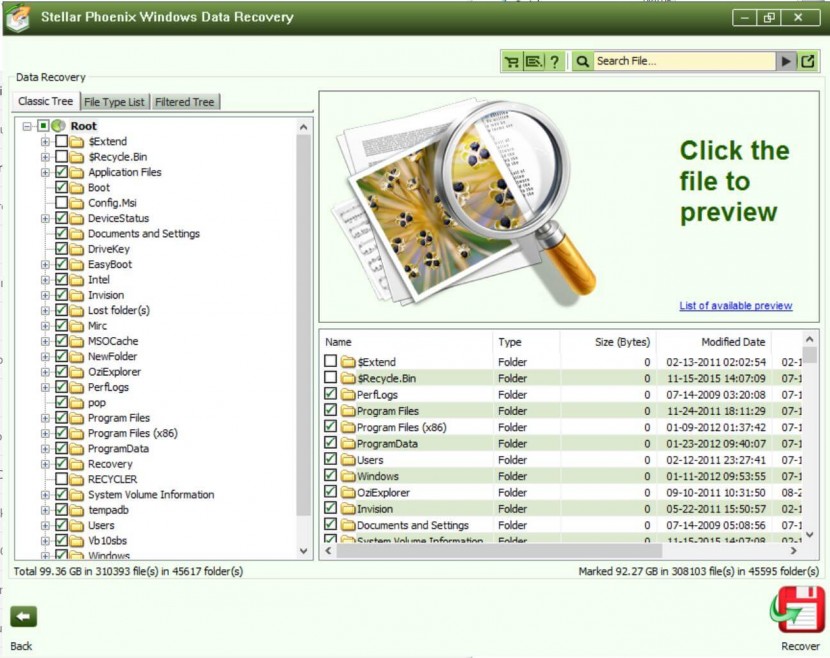This screenshot has height=658, width=830.
Task: Open the log/register icon next to cart
Action: pos(534,61)
